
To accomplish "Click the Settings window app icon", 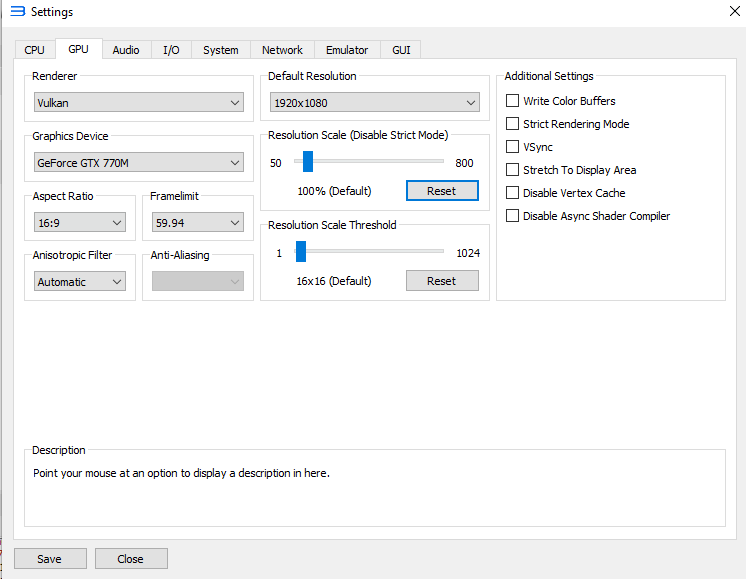I will 16,12.
